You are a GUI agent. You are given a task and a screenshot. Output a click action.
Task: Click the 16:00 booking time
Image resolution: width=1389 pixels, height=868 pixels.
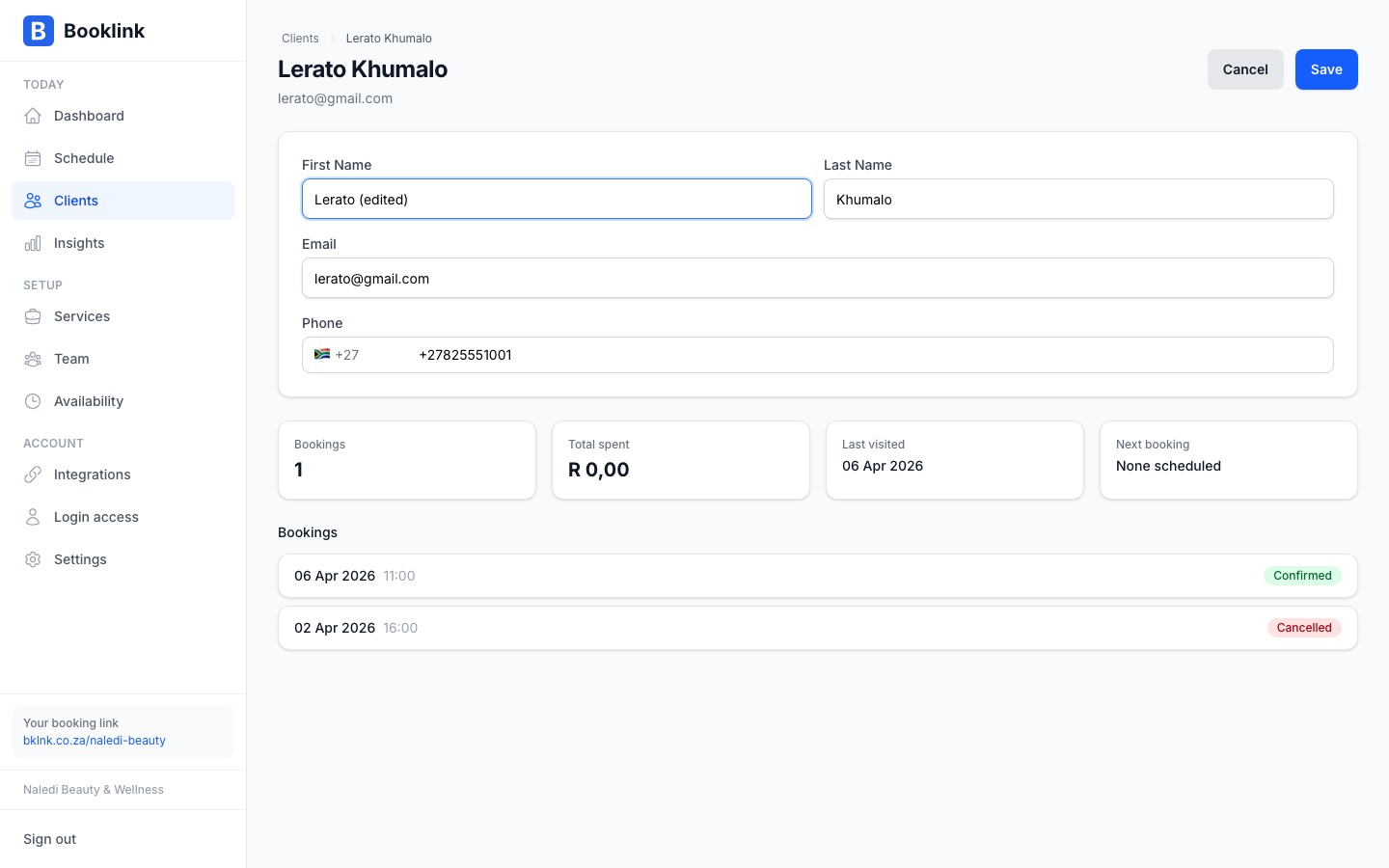[x=400, y=628]
